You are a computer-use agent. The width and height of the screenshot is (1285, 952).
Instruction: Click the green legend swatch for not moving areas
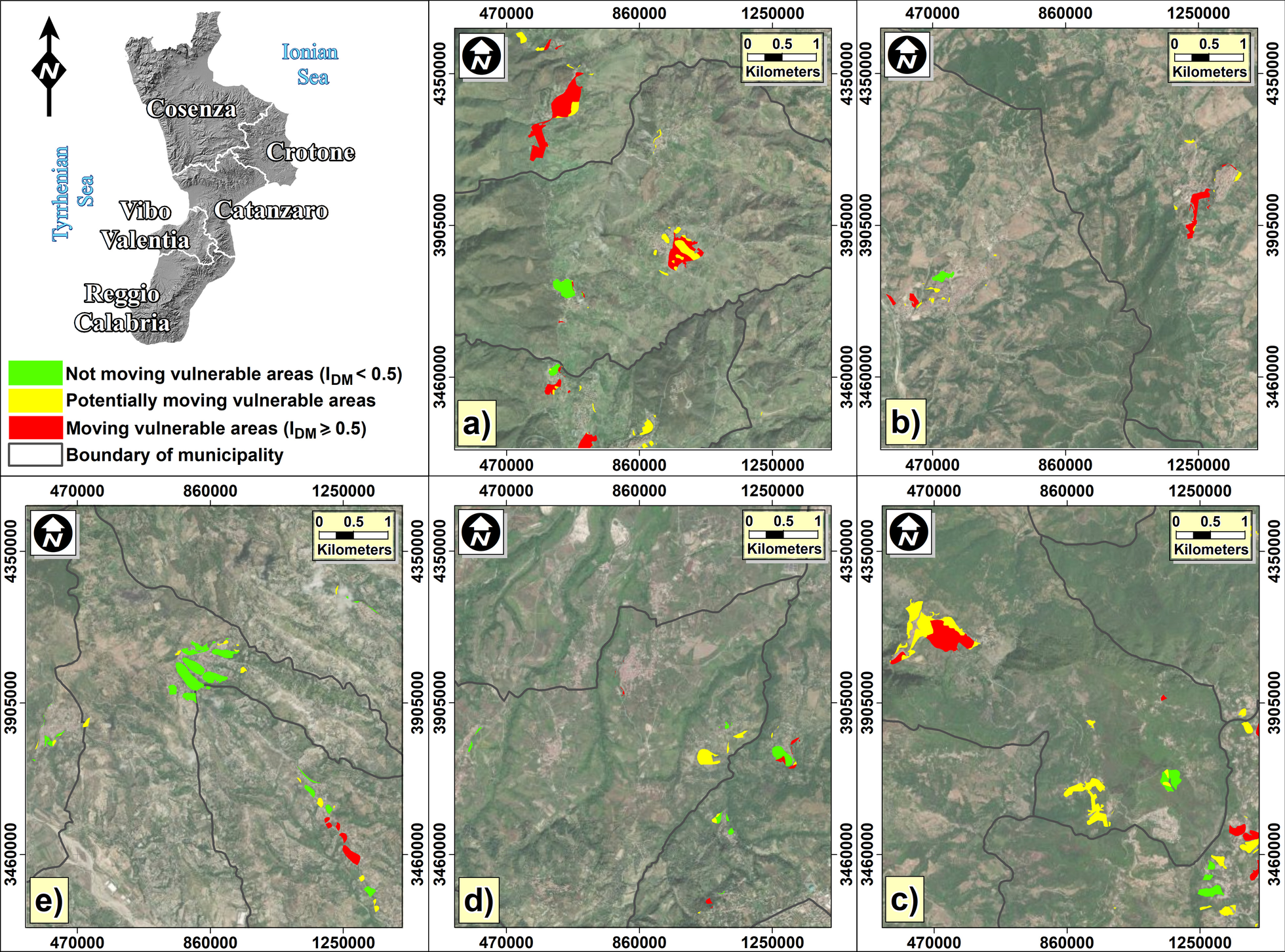(x=35, y=373)
